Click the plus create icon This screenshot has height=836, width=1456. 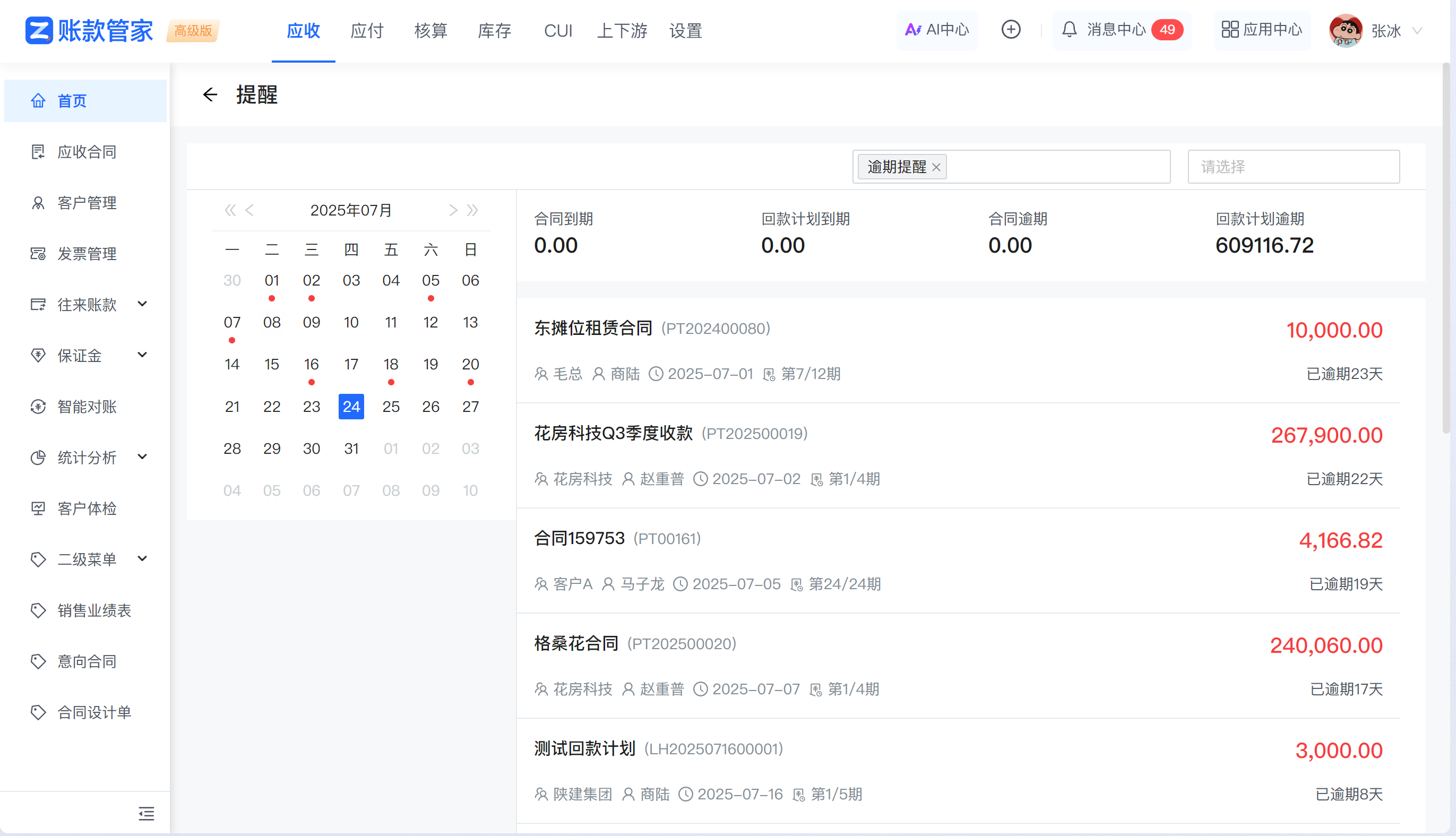tap(1011, 30)
